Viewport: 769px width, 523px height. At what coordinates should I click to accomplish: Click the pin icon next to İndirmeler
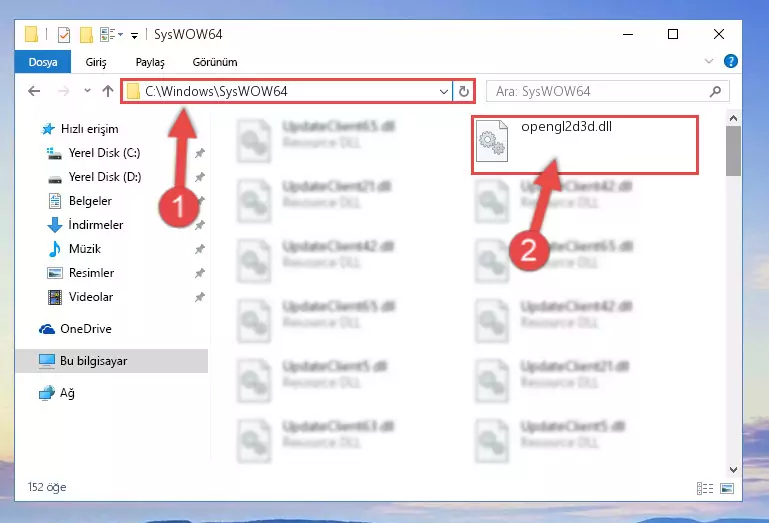[200, 225]
